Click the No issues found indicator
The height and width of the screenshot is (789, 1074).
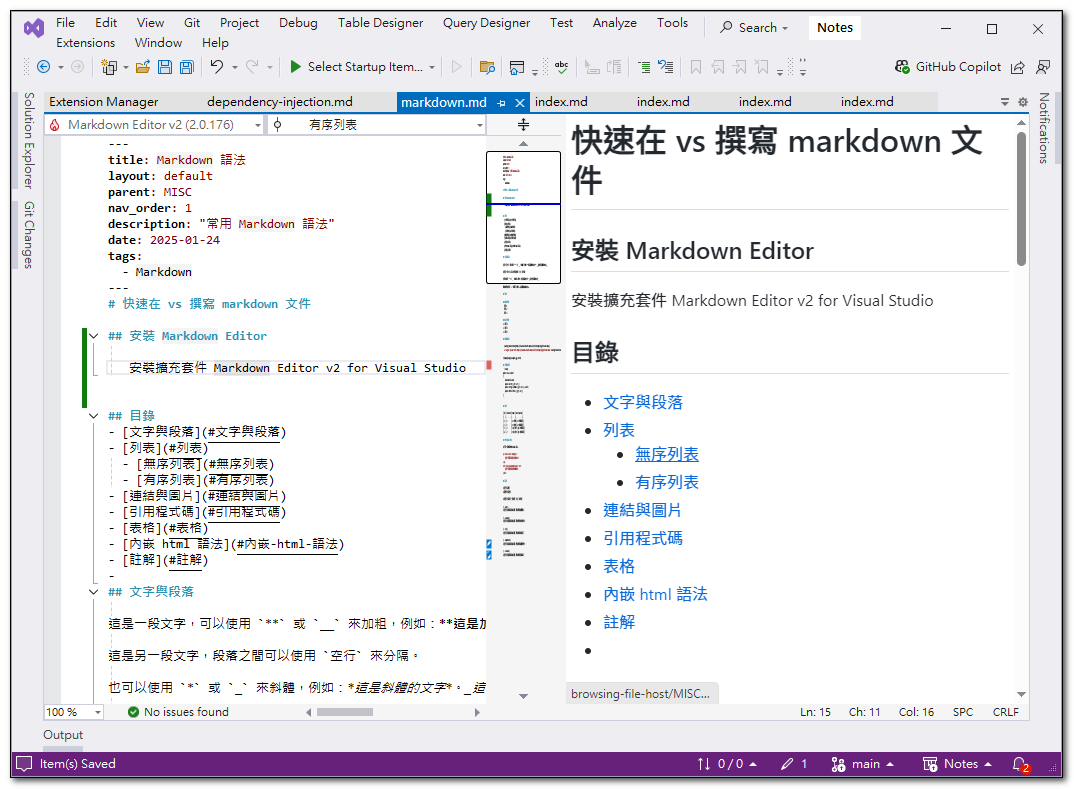tap(178, 712)
